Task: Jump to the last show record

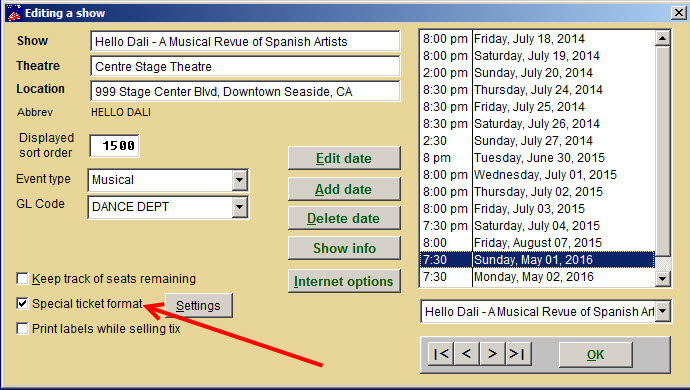Action: click(x=518, y=353)
